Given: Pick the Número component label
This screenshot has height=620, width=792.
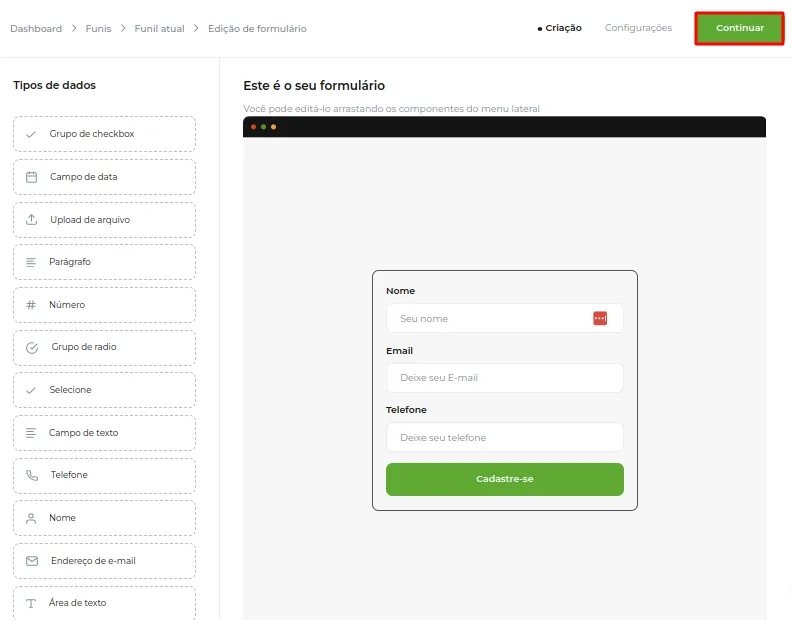Looking at the screenshot, I should click(x=67, y=305).
